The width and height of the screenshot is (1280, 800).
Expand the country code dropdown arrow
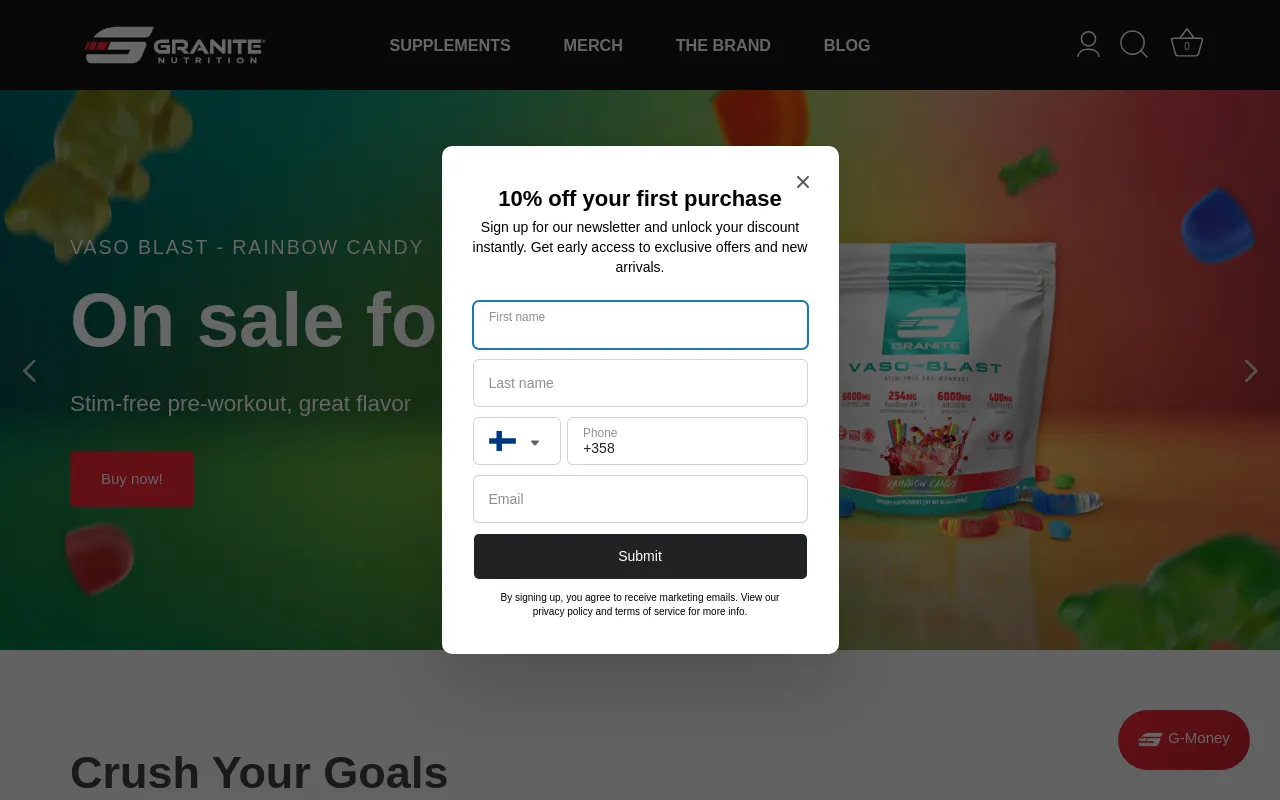coord(535,443)
